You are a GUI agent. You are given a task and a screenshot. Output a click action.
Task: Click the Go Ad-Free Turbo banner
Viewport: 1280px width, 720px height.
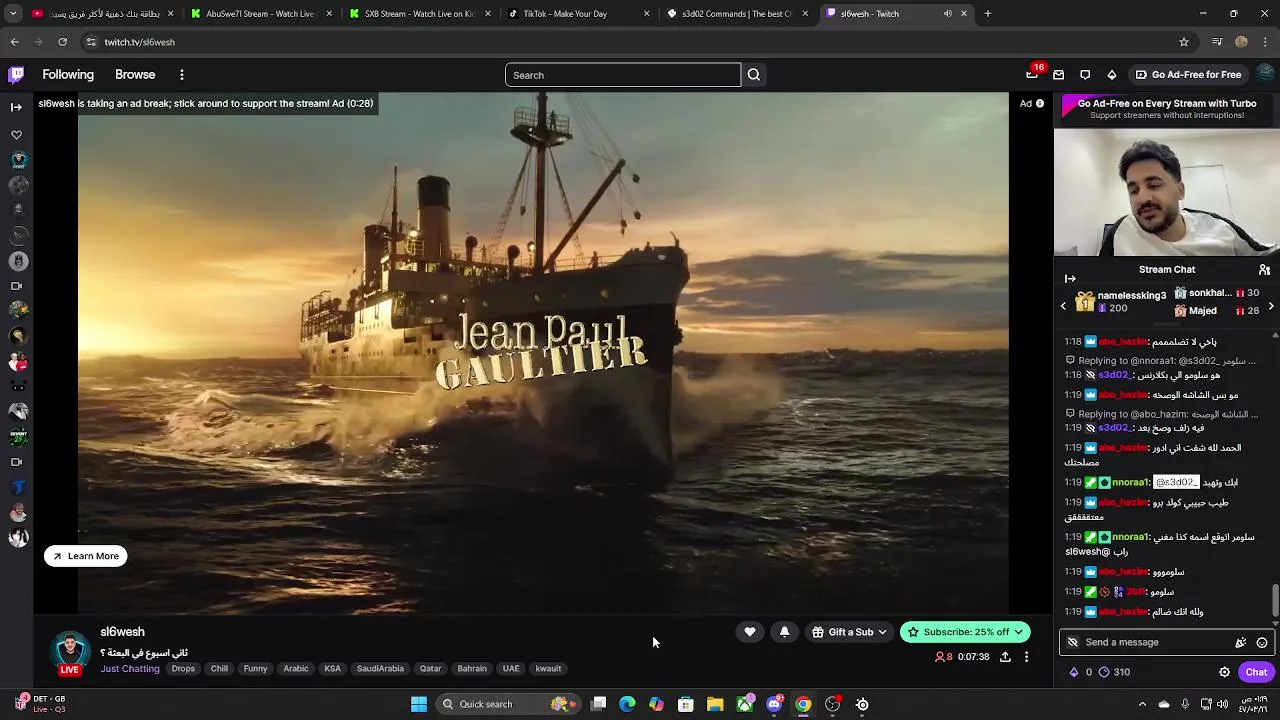pos(1167,109)
